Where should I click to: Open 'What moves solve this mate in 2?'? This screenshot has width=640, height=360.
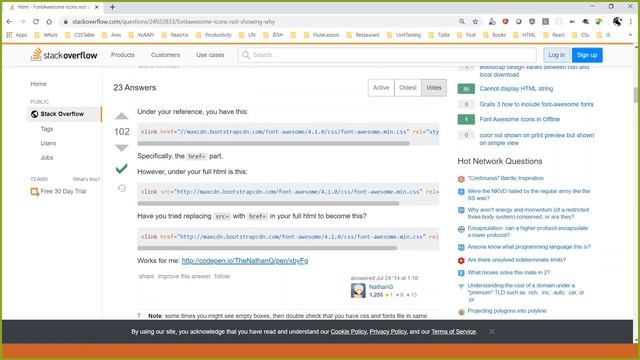point(509,273)
